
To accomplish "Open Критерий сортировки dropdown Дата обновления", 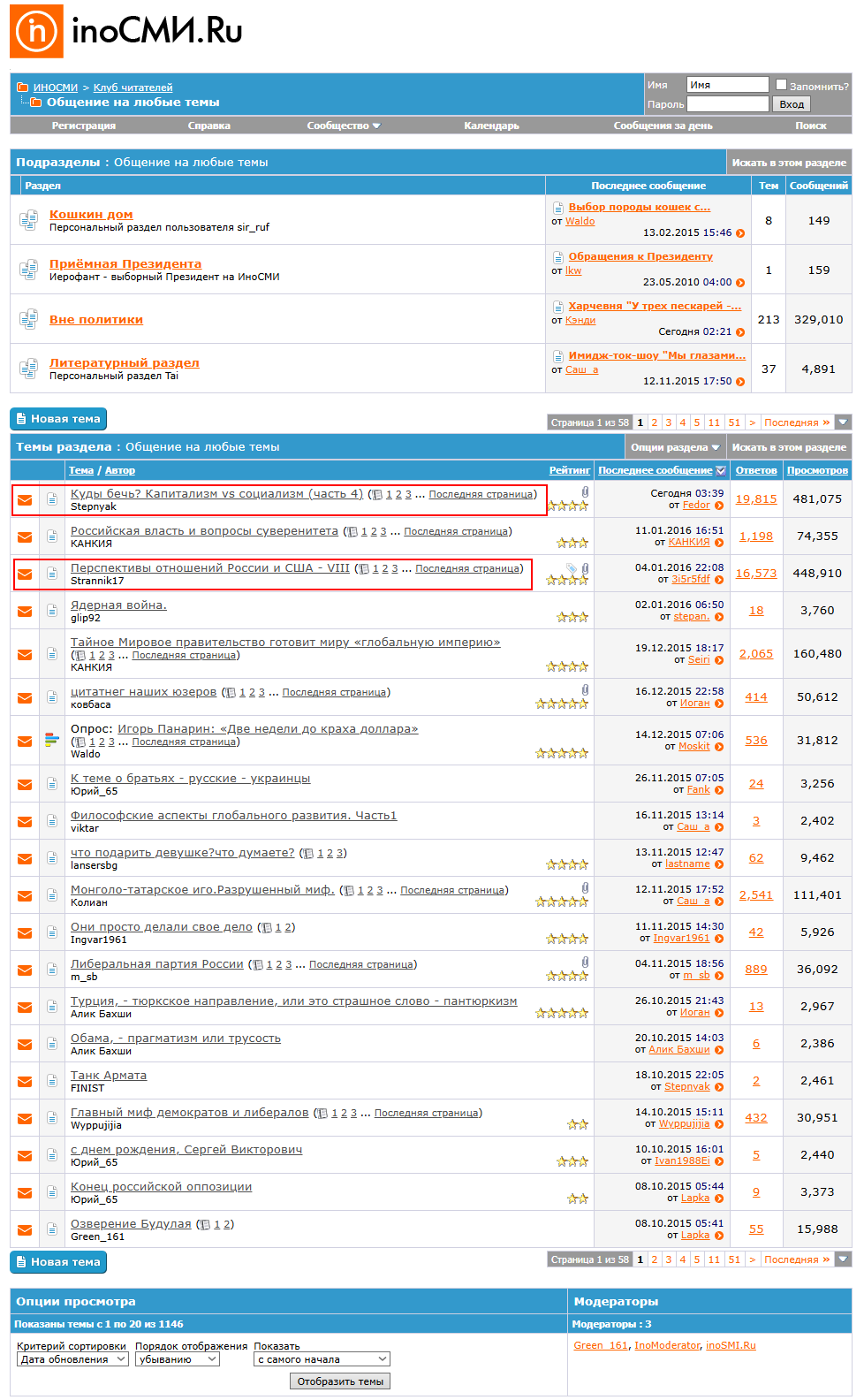I will click(72, 1359).
